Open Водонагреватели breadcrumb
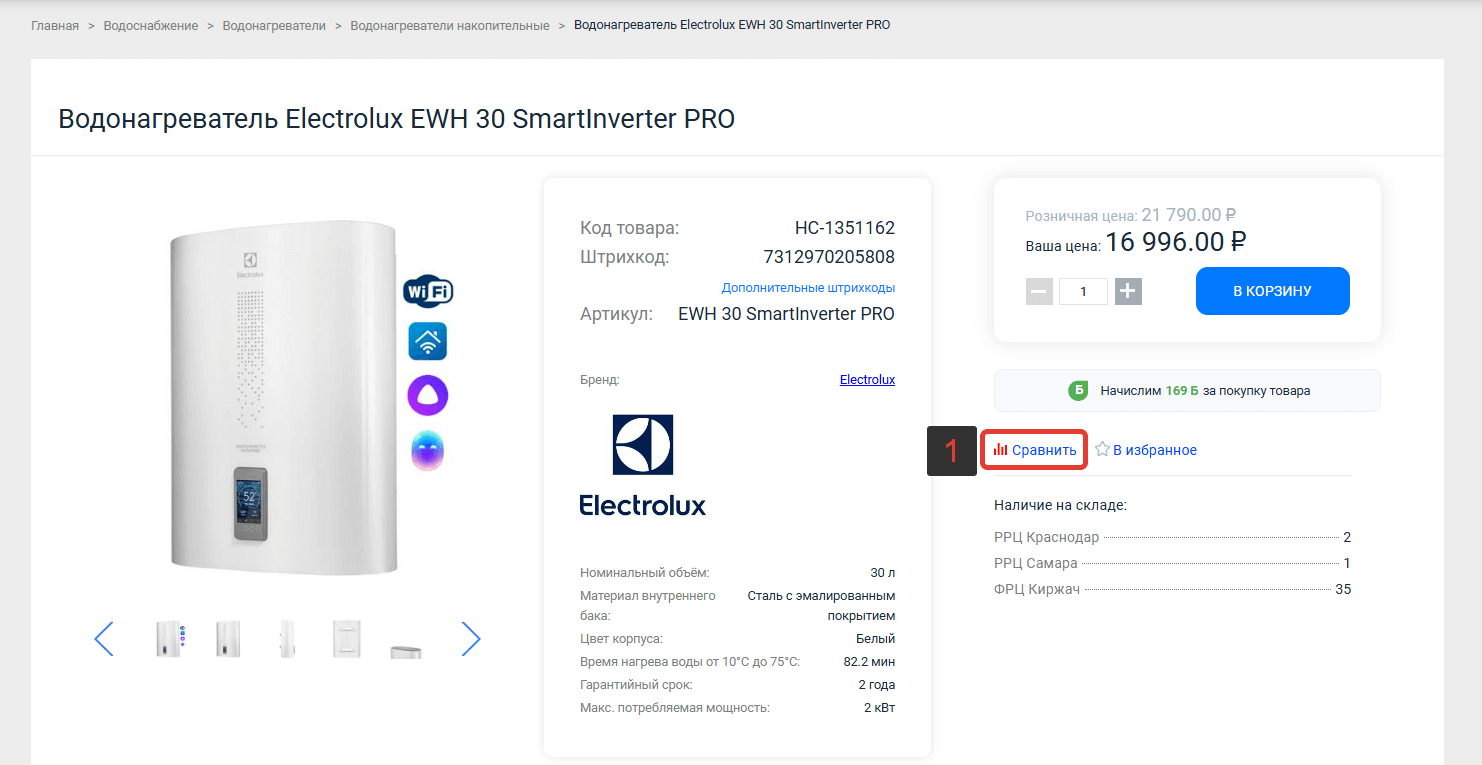 tap(274, 25)
